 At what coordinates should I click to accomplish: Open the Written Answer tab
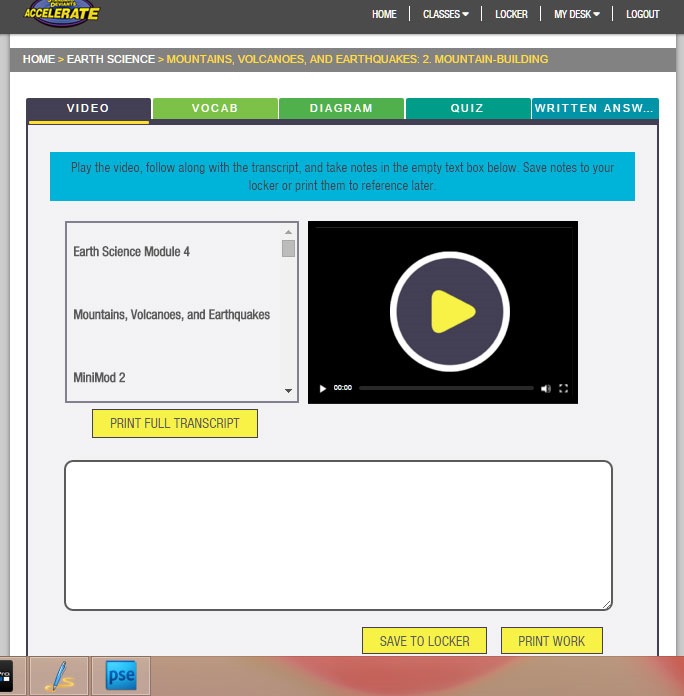pyautogui.click(x=595, y=108)
